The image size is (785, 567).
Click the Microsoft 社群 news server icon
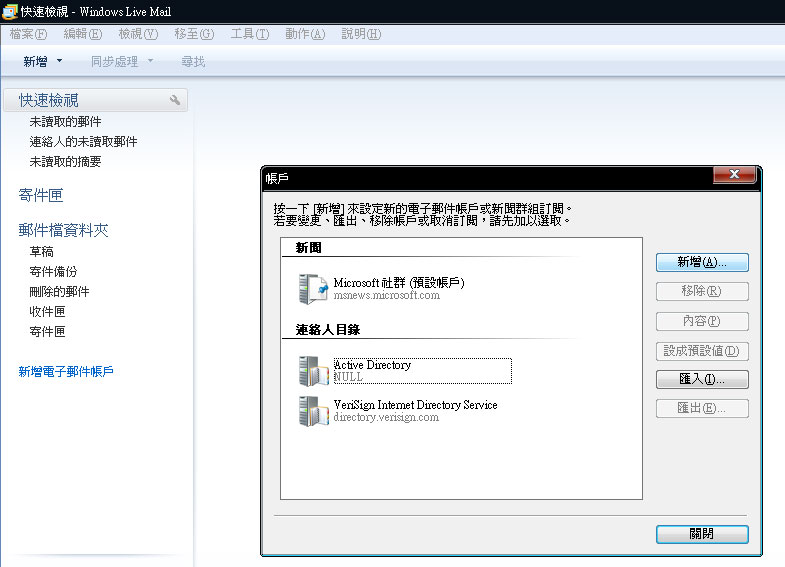[x=313, y=289]
